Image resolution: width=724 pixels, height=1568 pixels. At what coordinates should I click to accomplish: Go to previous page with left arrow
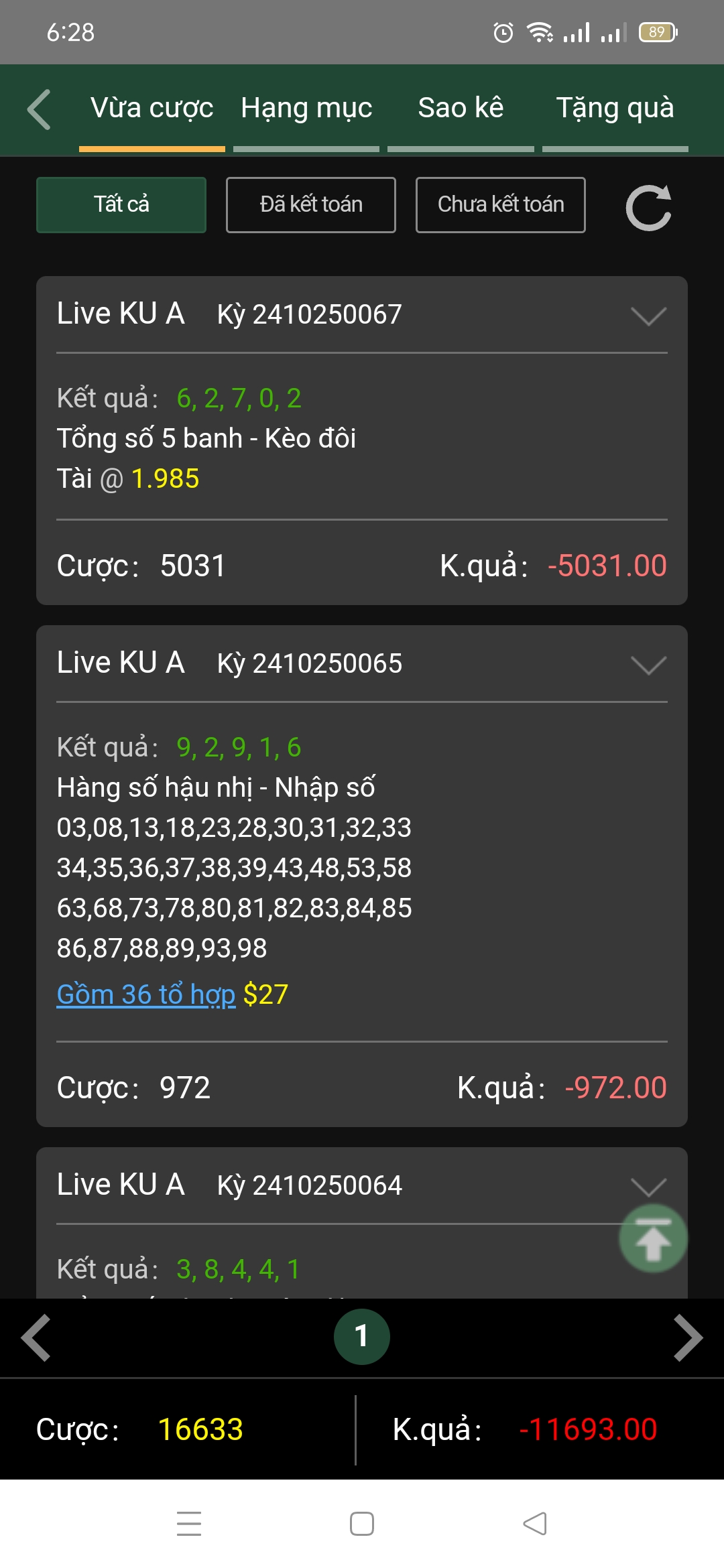point(36,1337)
